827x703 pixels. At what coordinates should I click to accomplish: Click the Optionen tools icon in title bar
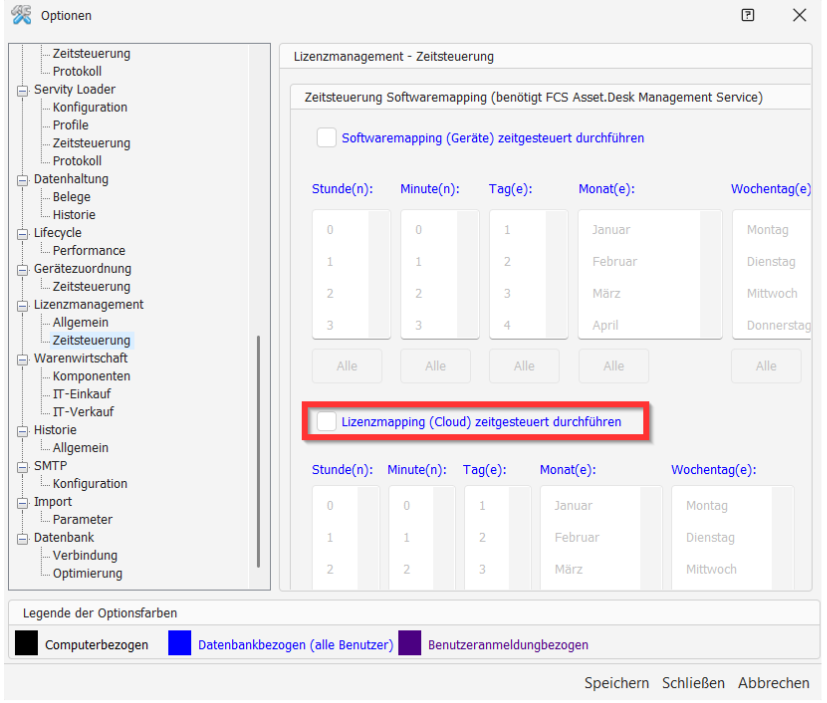20,15
